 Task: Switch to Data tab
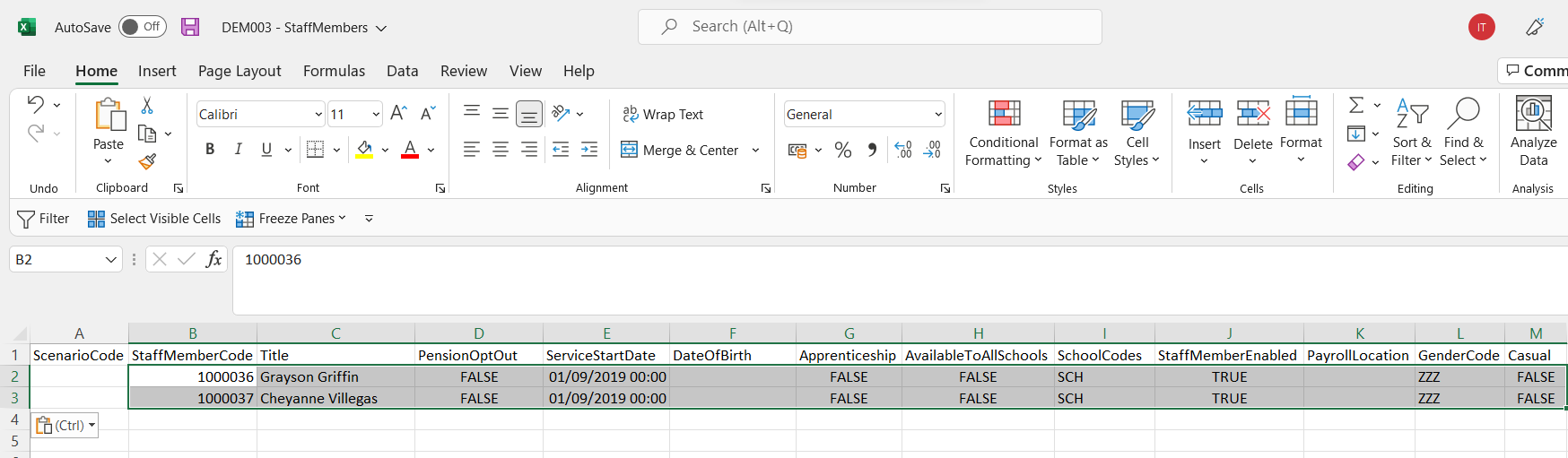click(403, 71)
